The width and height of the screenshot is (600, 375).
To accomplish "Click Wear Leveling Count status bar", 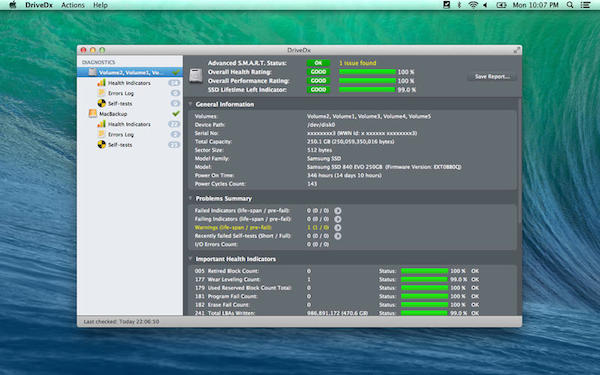I will click(x=424, y=279).
